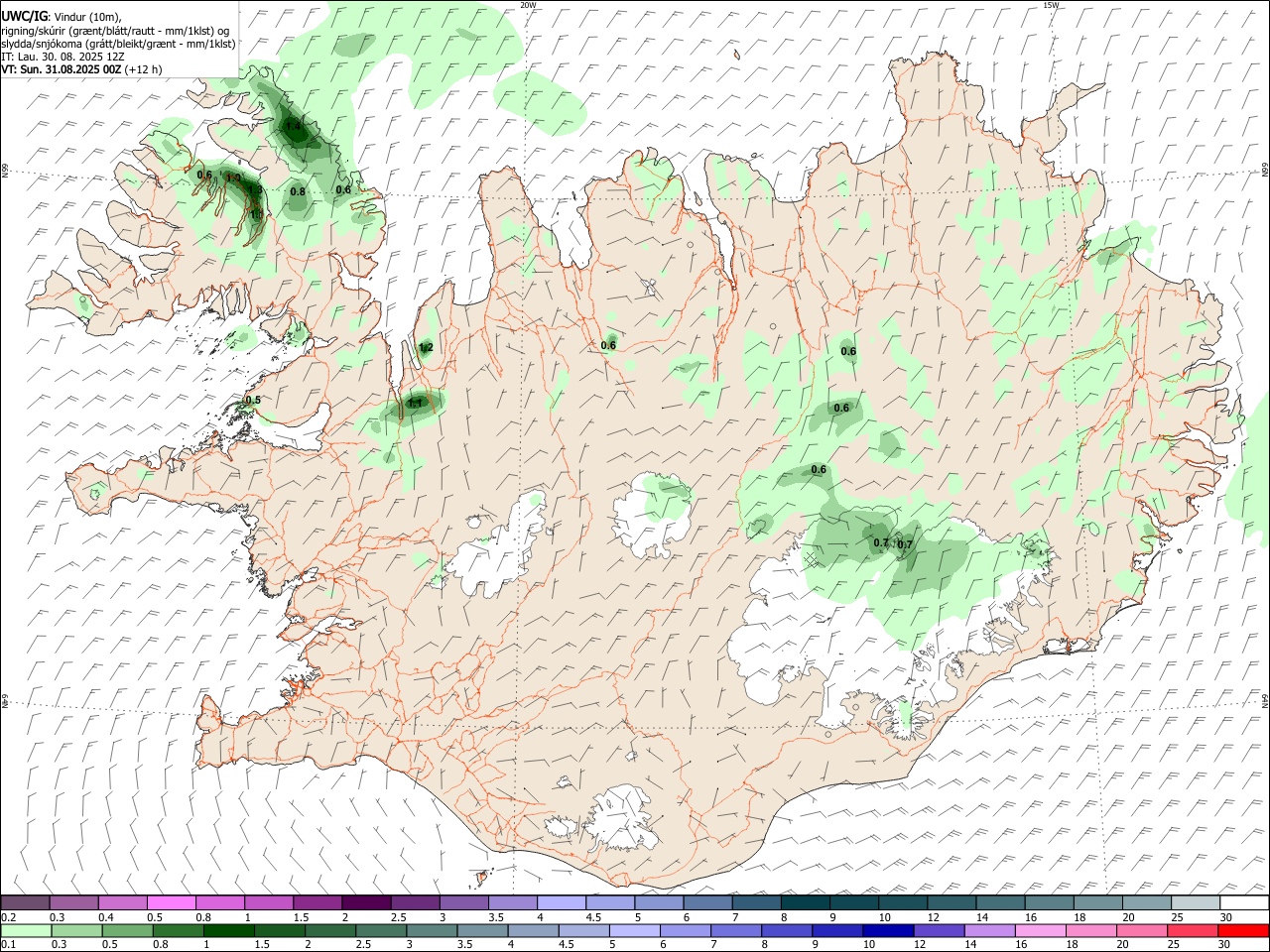Select the darkest purple swatch labeled 2 in upper legend
The image size is (1270, 952).
click(x=365, y=902)
